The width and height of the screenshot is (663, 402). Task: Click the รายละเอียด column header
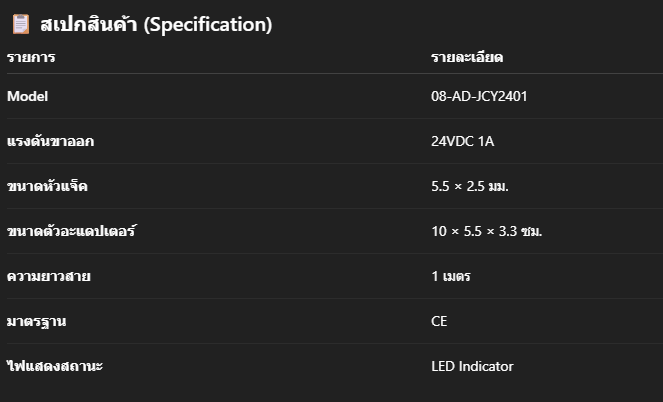[467, 57]
